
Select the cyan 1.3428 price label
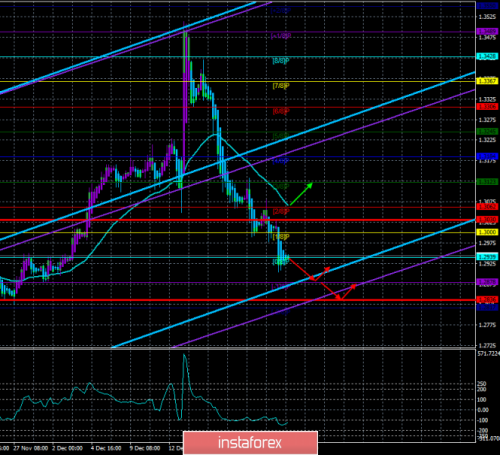pyautogui.click(x=488, y=56)
